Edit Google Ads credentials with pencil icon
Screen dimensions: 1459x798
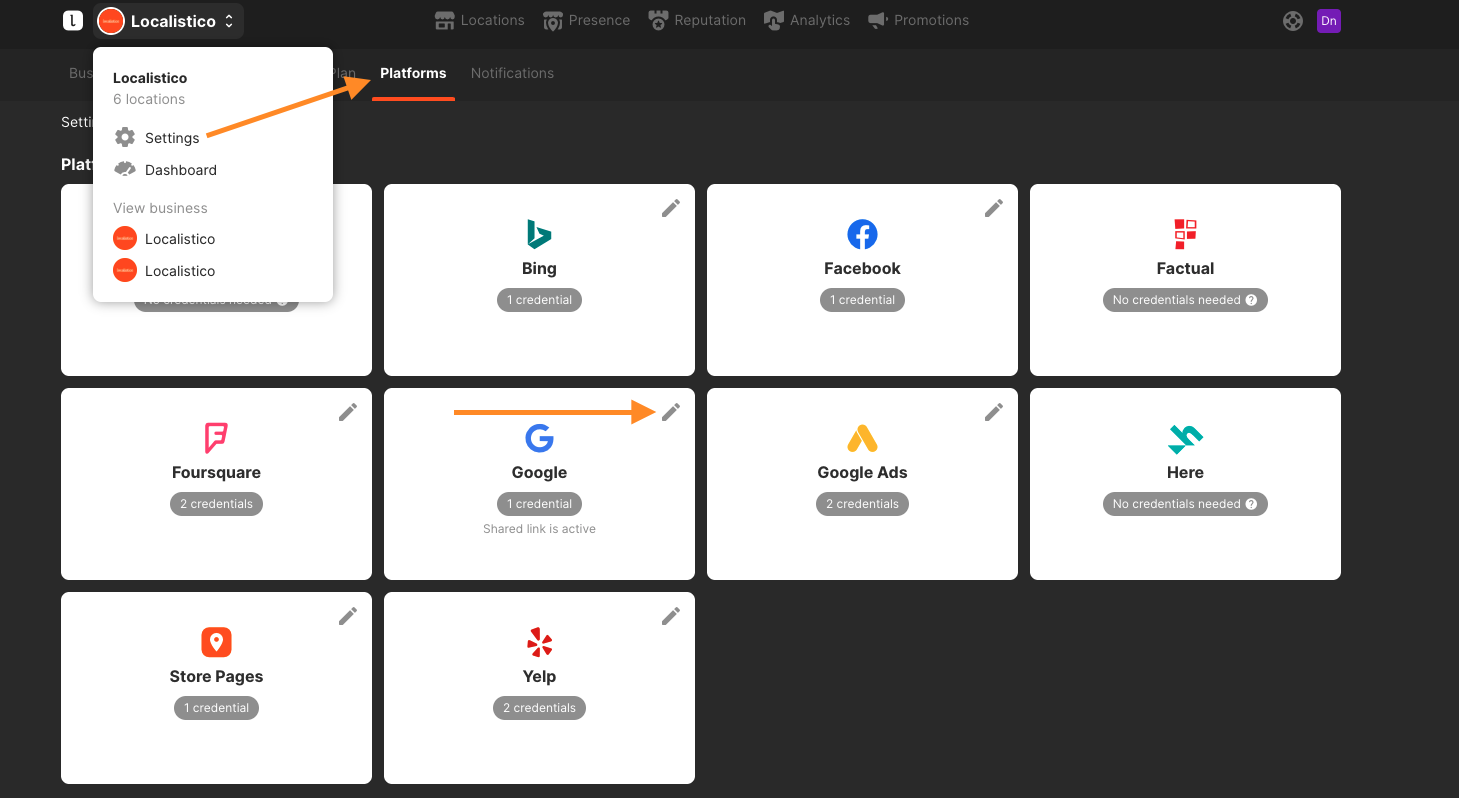[994, 411]
